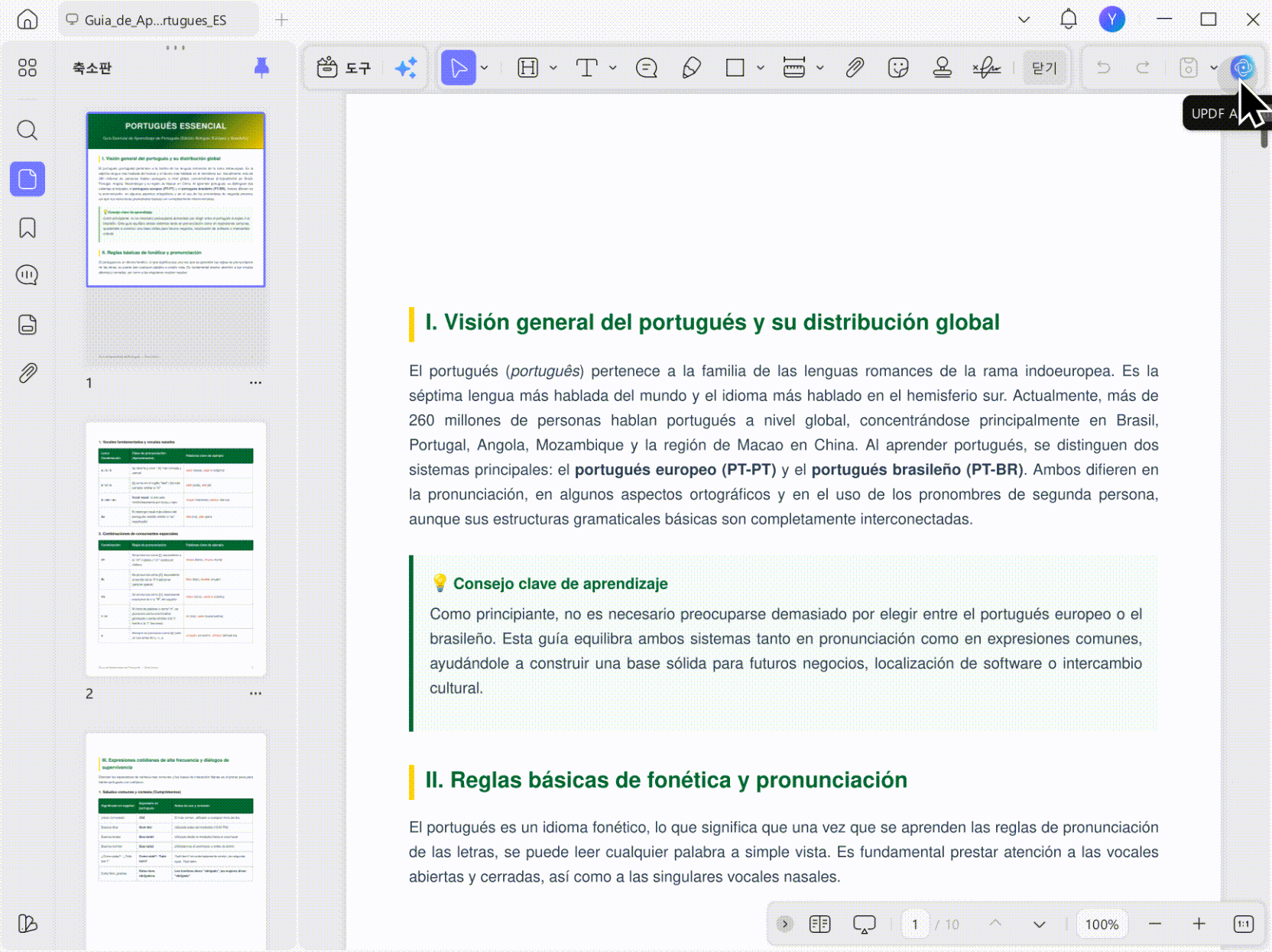Open the Y user account avatar

(1112, 19)
